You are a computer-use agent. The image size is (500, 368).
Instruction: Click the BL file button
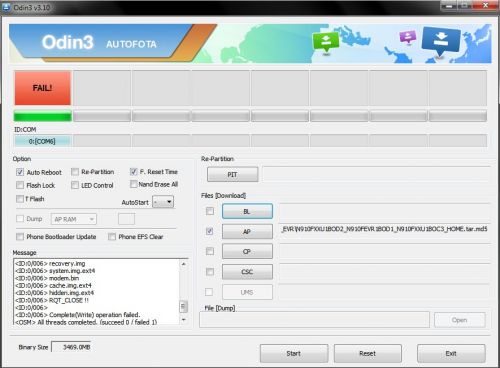click(247, 211)
